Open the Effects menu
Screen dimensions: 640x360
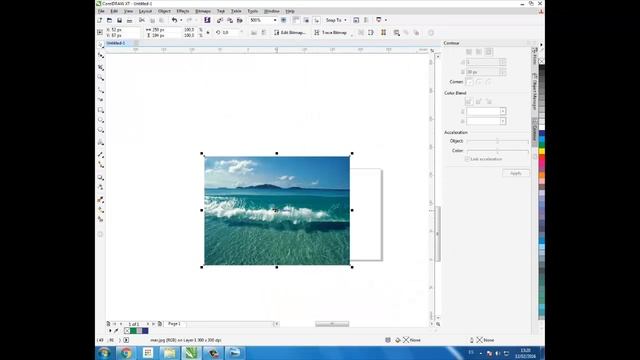[182, 11]
